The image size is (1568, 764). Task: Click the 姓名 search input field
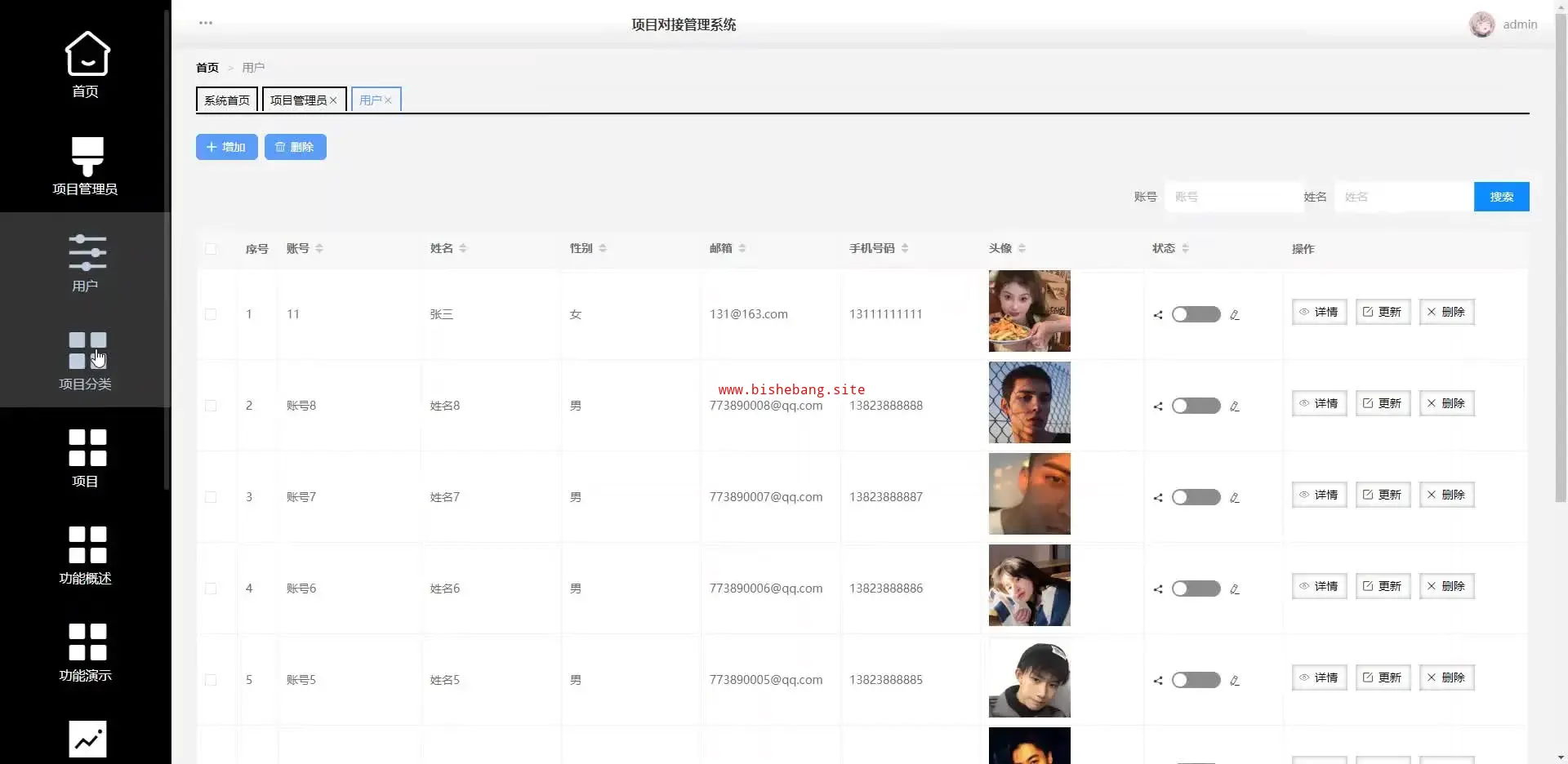click(1403, 197)
